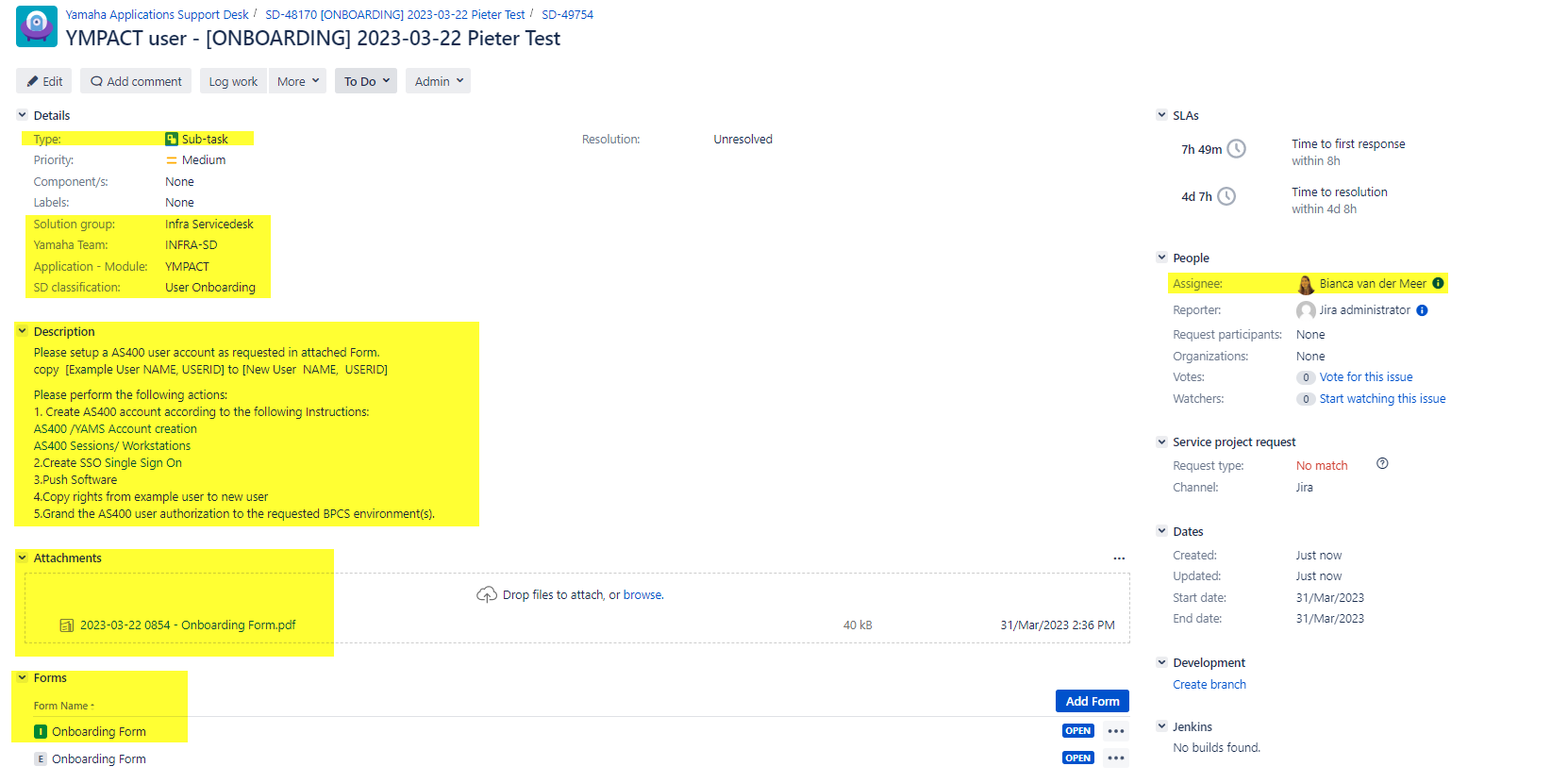Open the internal Onboarding Form link
This screenshot has width=1568, height=783.
99,732
